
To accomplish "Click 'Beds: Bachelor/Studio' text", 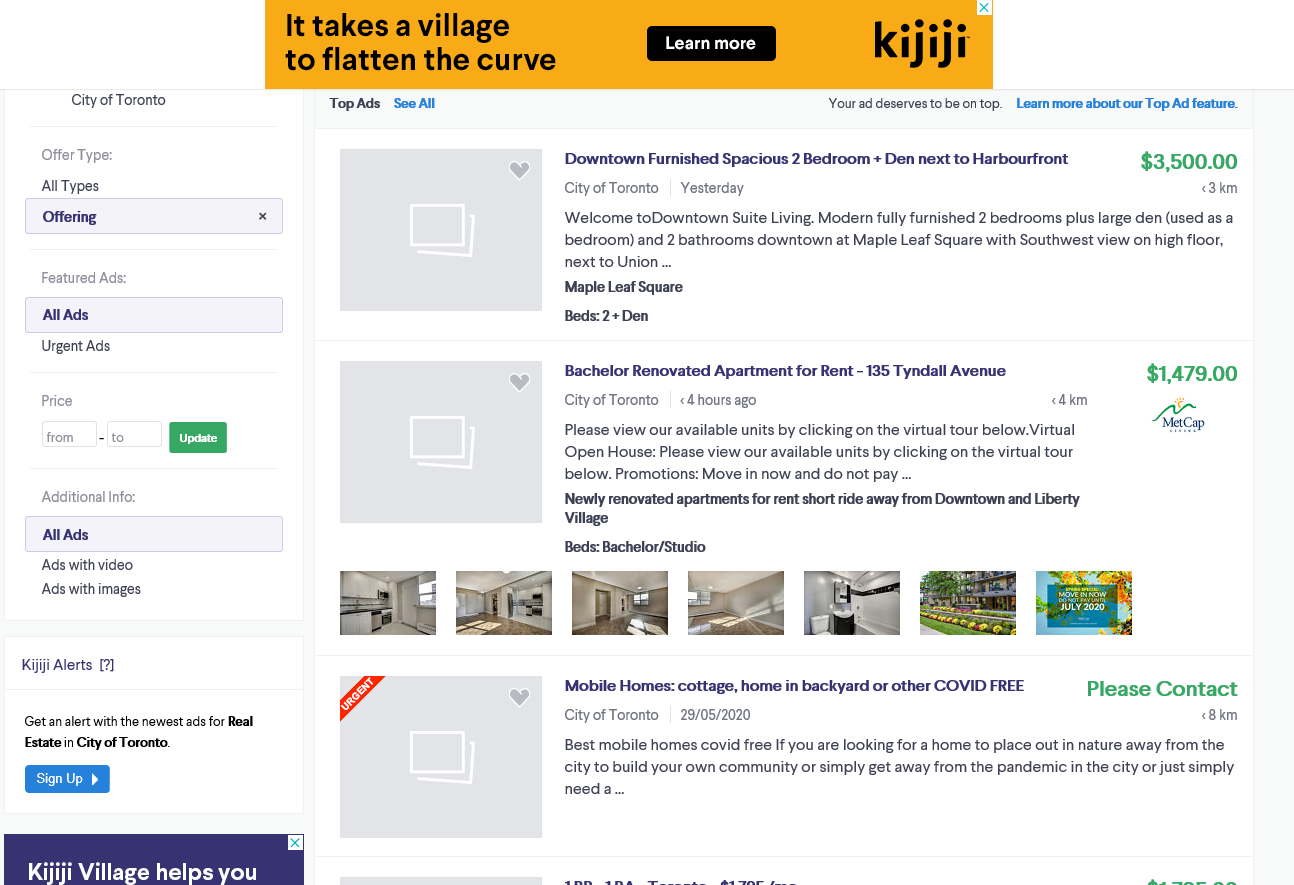I will [x=635, y=547].
